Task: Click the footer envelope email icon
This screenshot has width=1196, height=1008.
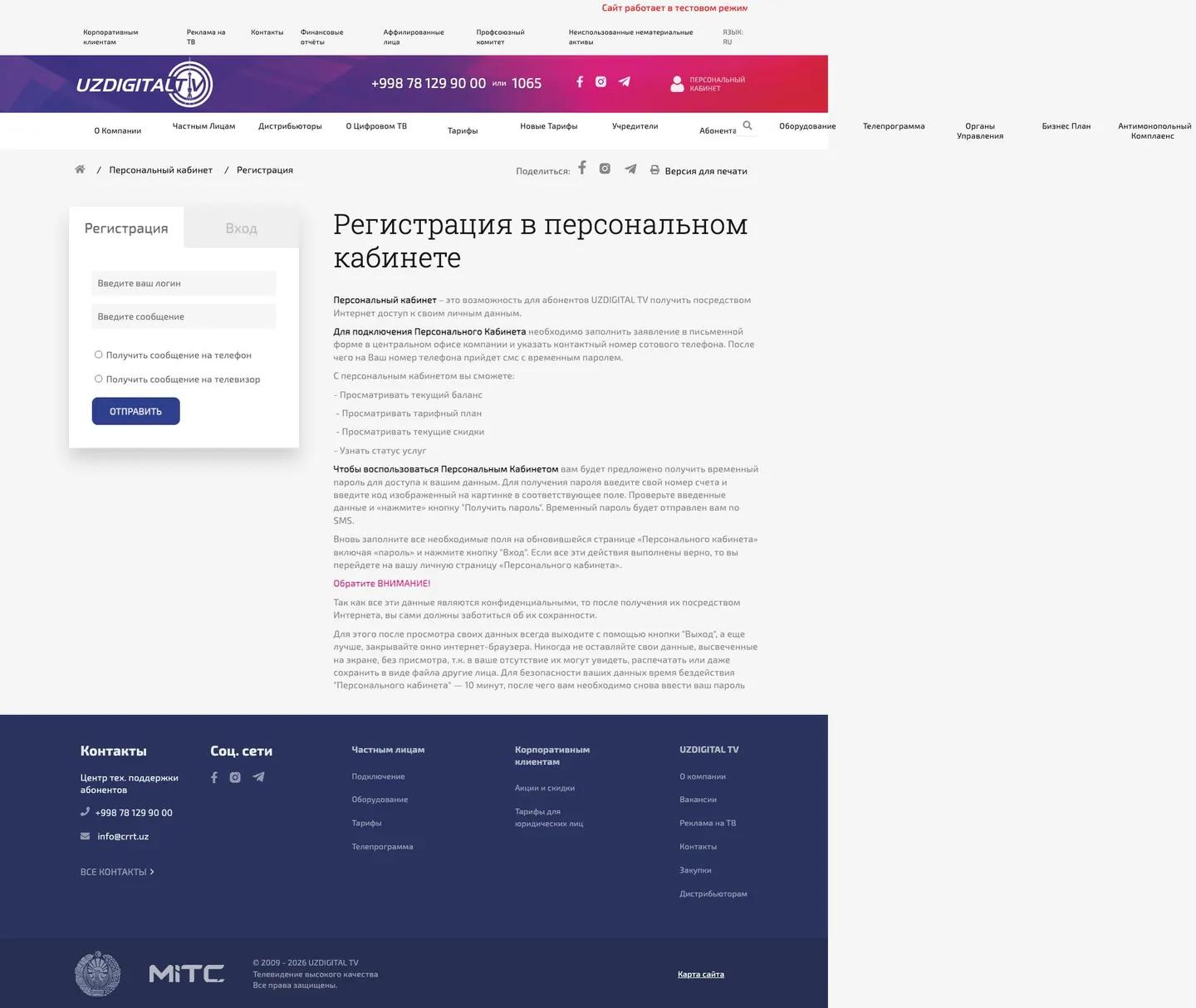Action: (x=85, y=836)
